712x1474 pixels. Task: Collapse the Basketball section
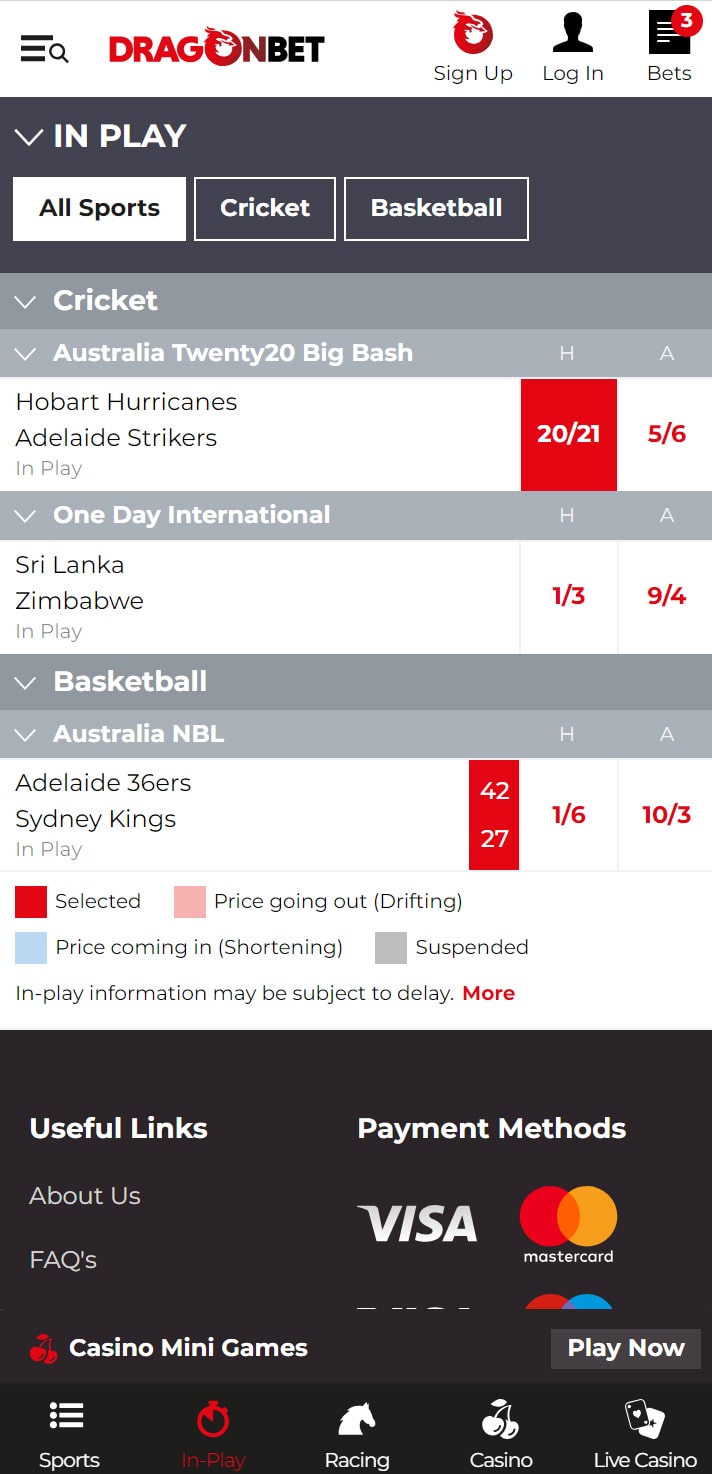(x=27, y=682)
